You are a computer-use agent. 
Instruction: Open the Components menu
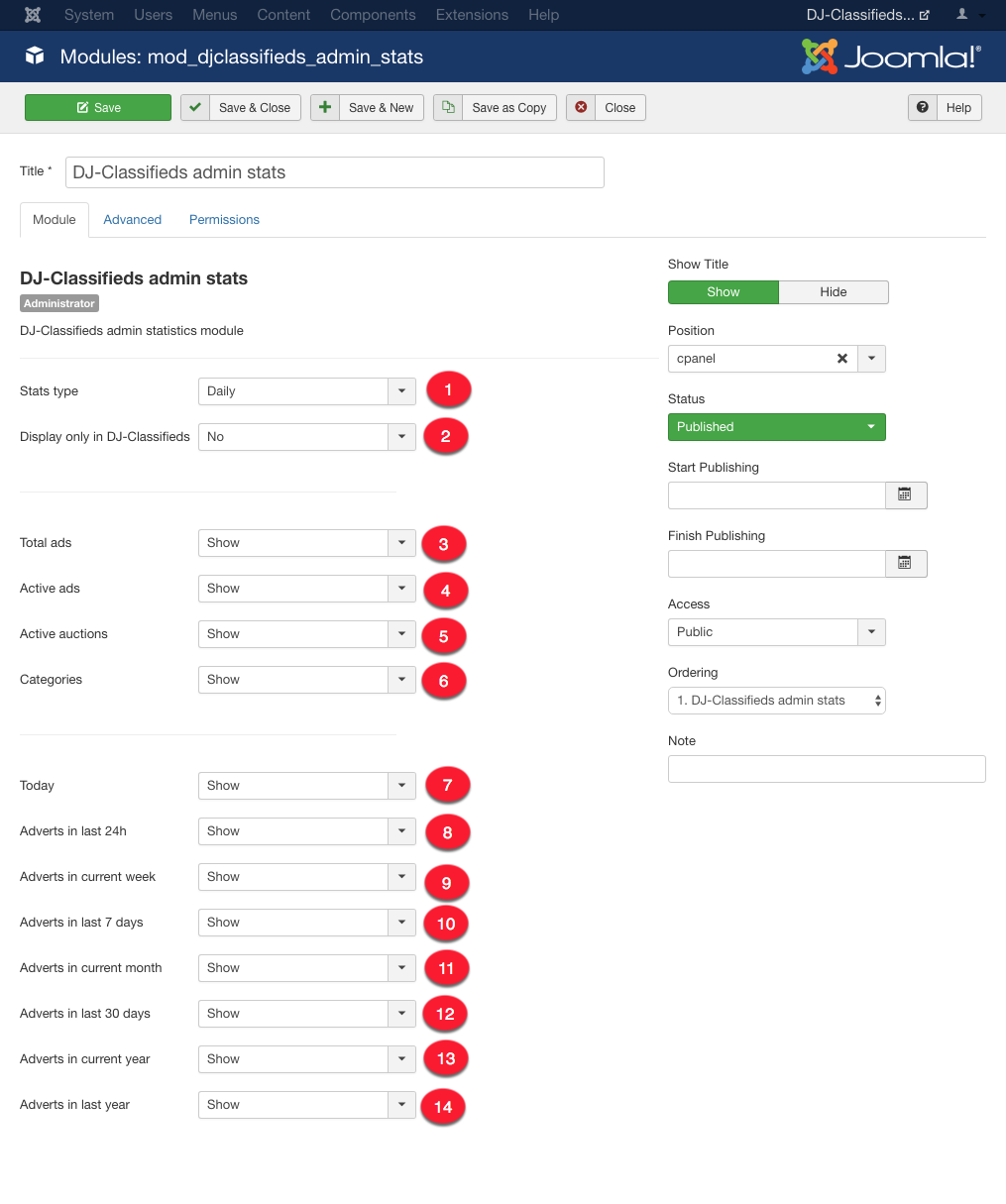(373, 15)
